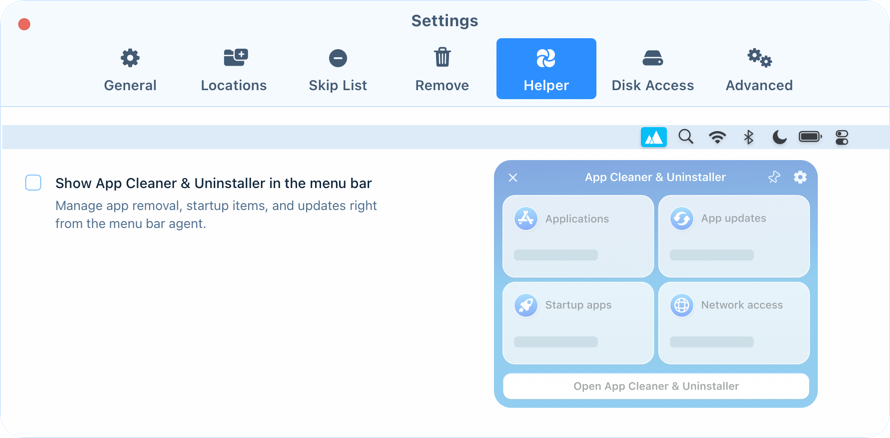Click the Applications icon in popup
The height and width of the screenshot is (438, 890).
click(x=526, y=218)
